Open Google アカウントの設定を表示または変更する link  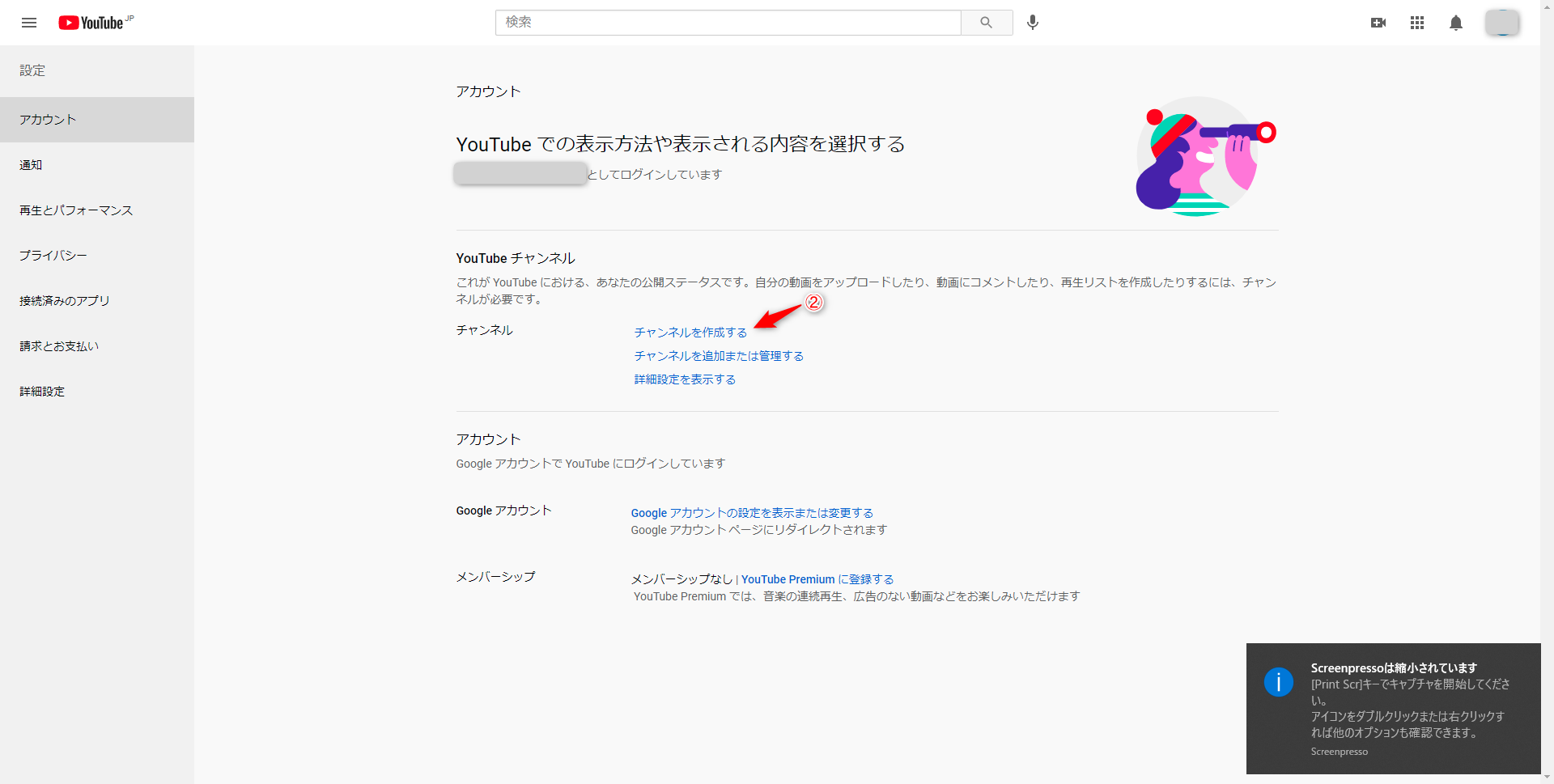752,513
